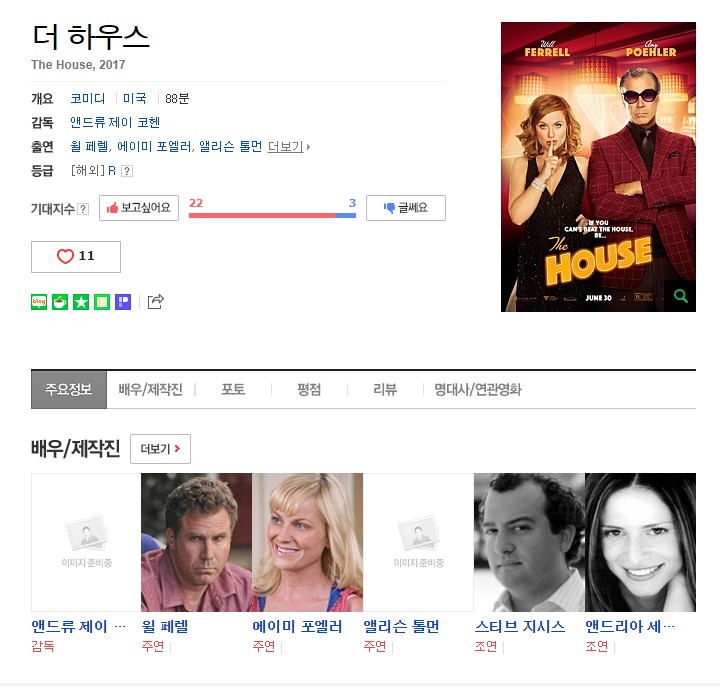Open the 평점 tab
This screenshot has width=720, height=687.
309,389
